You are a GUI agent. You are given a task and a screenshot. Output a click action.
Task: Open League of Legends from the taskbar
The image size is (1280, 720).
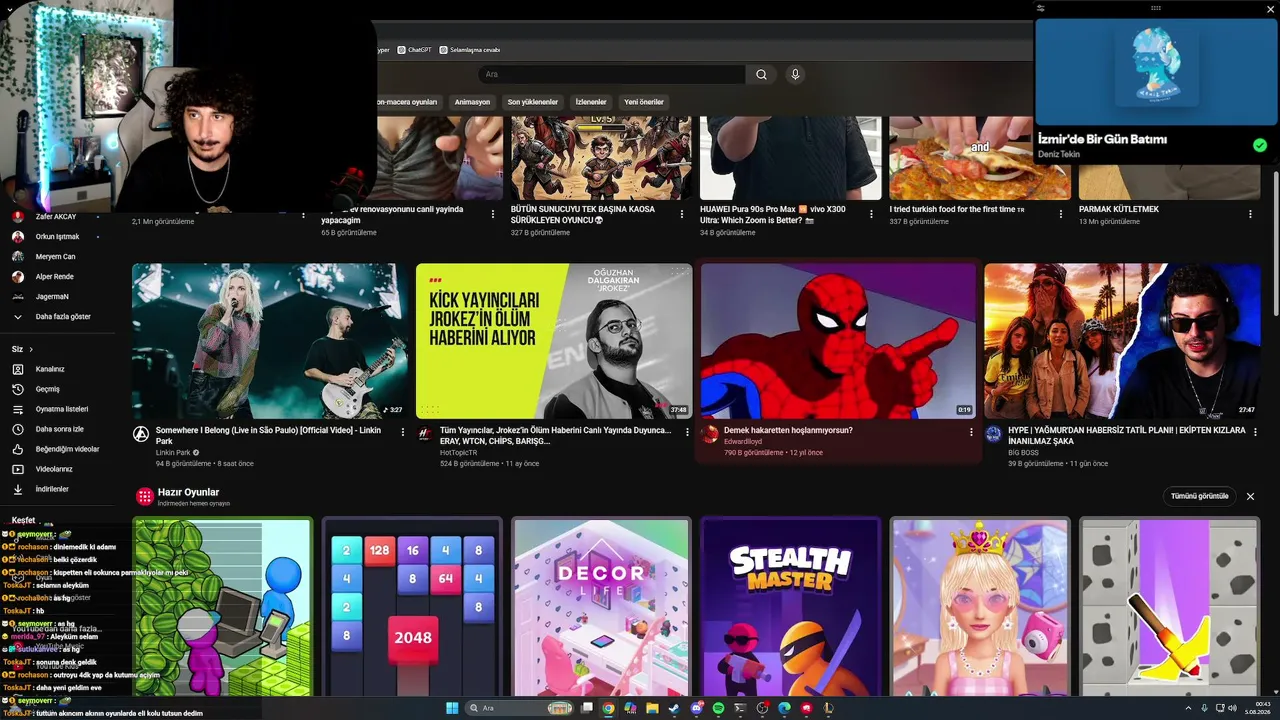(x=828, y=708)
